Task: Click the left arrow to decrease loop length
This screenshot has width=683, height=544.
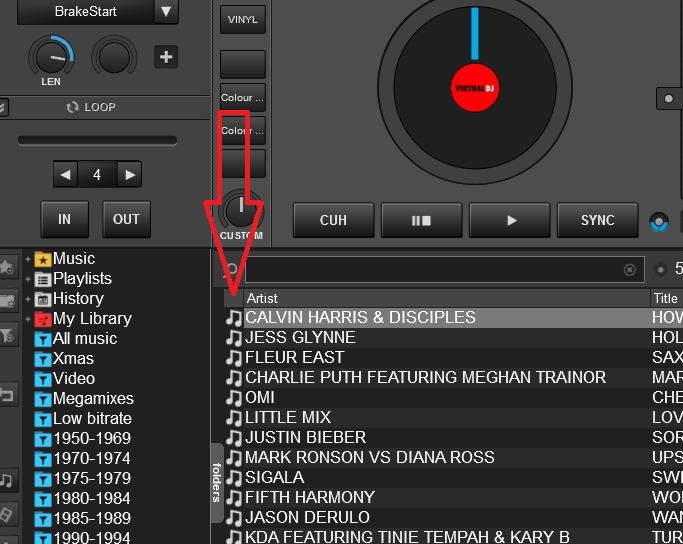Action: [x=66, y=175]
